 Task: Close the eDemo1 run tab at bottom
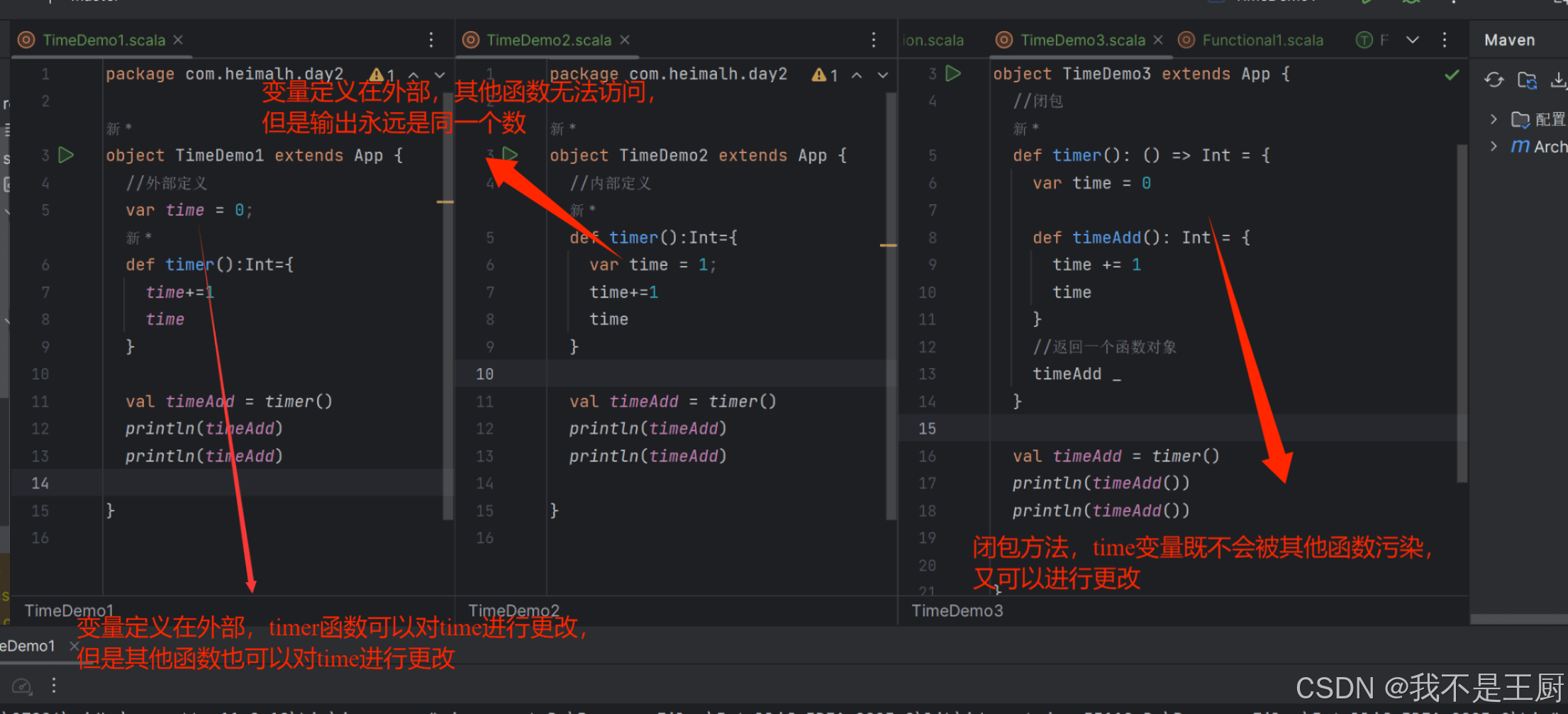pyautogui.click(x=74, y=646)
